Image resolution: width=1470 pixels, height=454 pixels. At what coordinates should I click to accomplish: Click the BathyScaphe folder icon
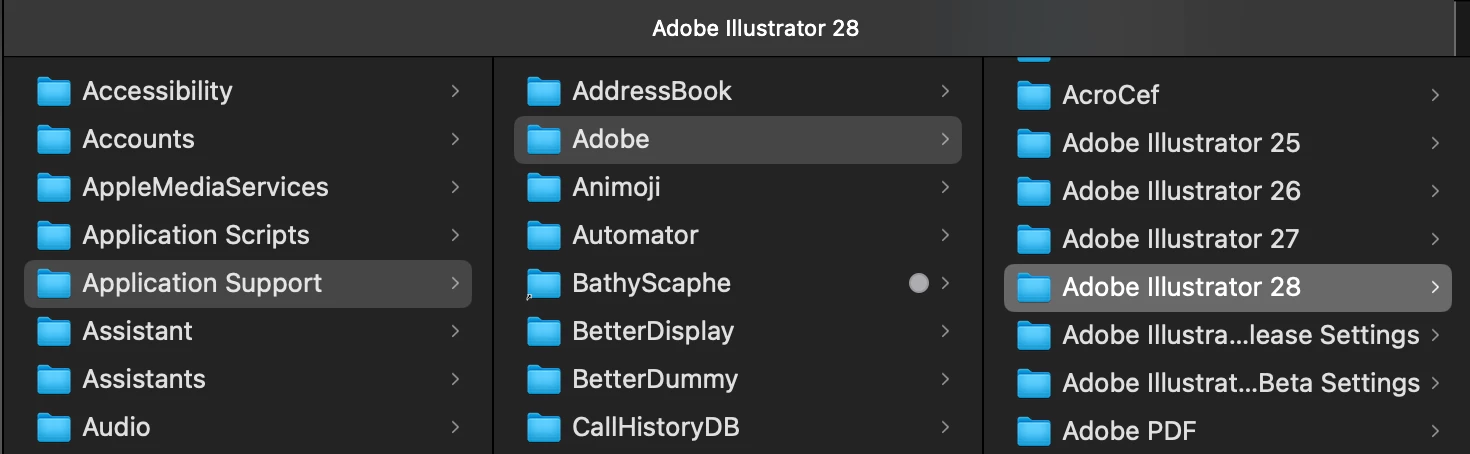pyautogui.click(x=544, y=284)
